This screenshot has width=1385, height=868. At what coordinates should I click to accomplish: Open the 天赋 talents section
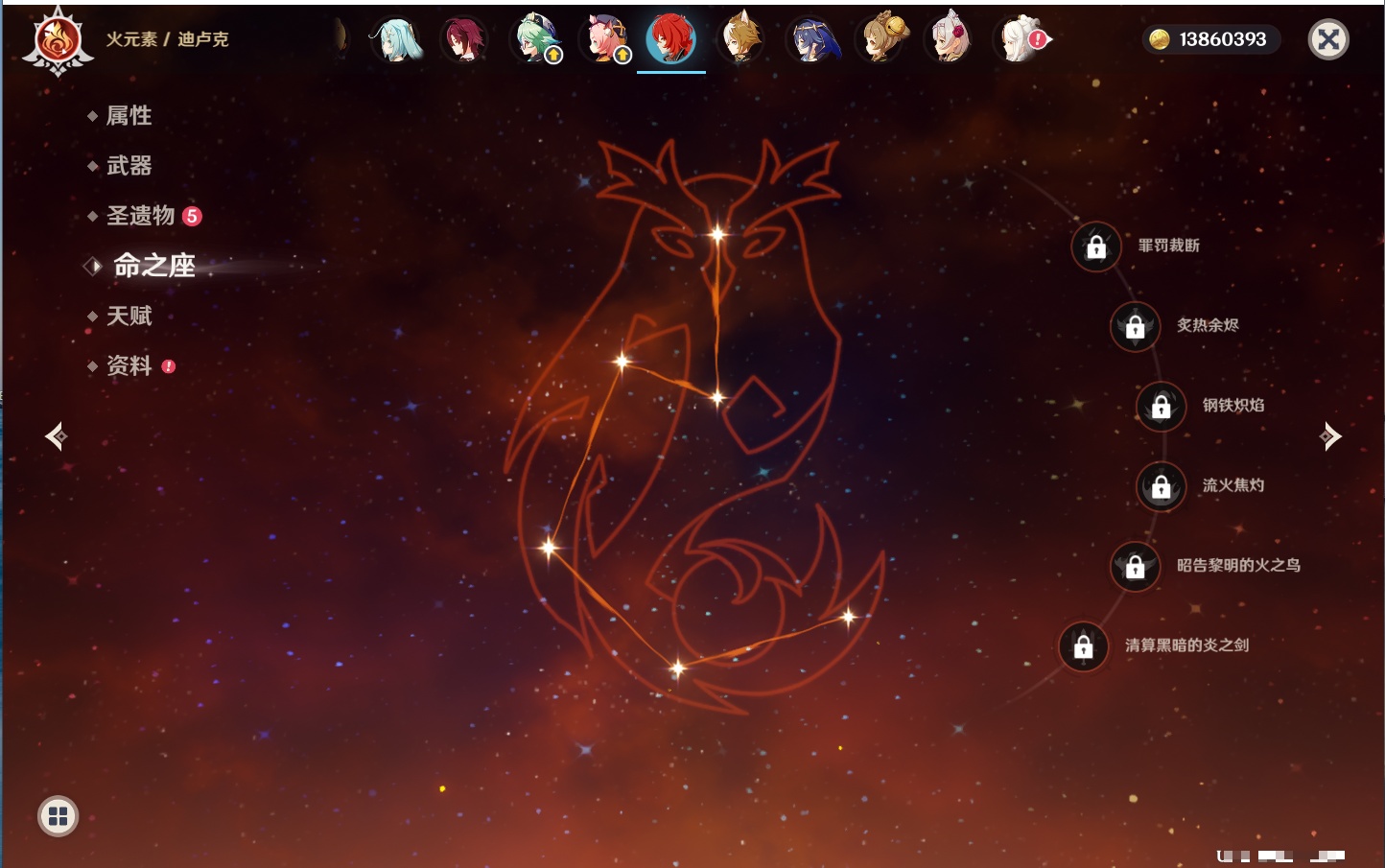coord(129,316)
